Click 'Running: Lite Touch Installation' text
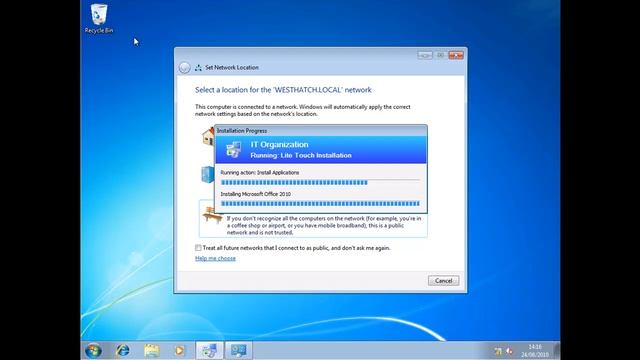The width and height of the screenshot is (640, 360). click(x=301, y=156)
